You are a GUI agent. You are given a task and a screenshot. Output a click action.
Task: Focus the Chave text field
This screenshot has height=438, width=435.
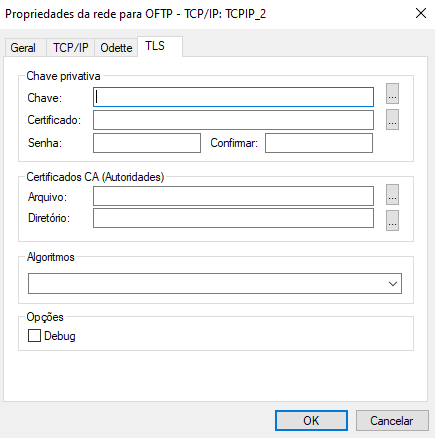pos(233,97)
